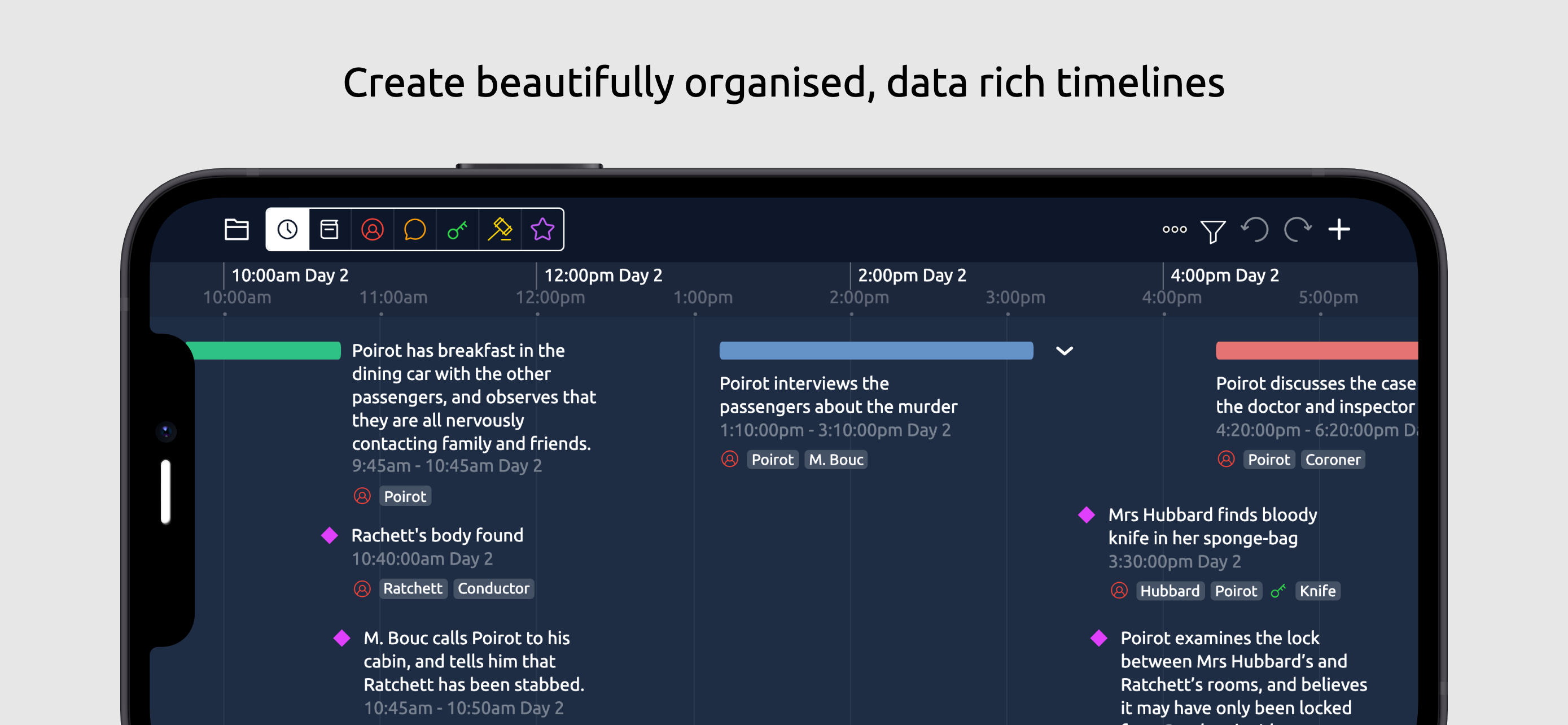Click the Knife item tag

1317,591
